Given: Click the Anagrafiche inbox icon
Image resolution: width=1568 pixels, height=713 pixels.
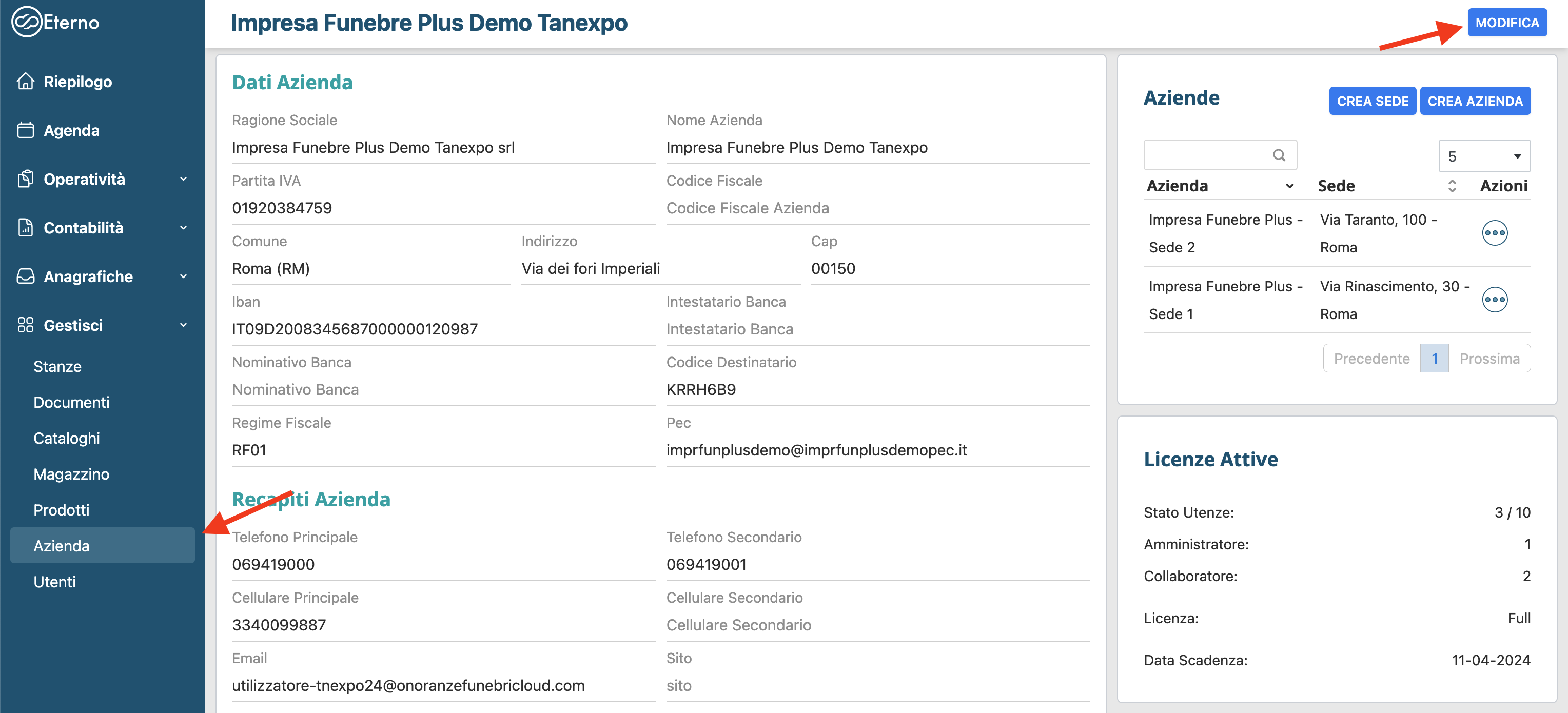Looking at the screenshot, I should [x=26, y=276].
